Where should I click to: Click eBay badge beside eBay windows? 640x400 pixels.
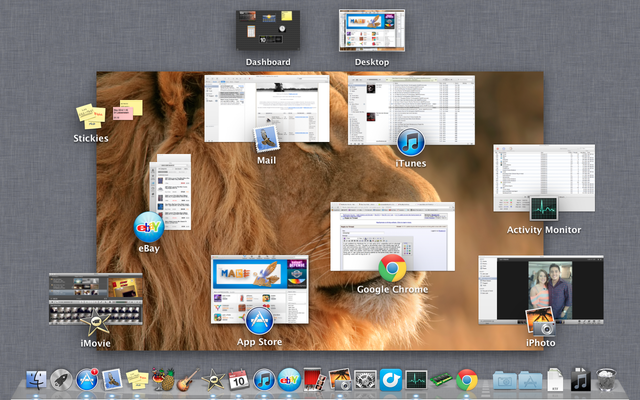(149, 227)
